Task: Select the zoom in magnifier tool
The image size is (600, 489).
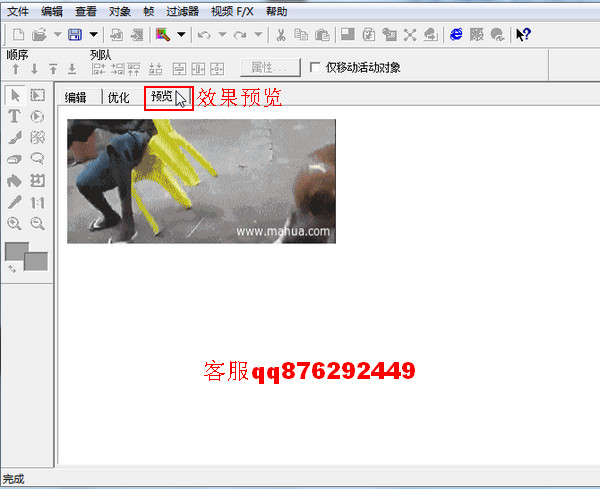Action: [15, 223]
